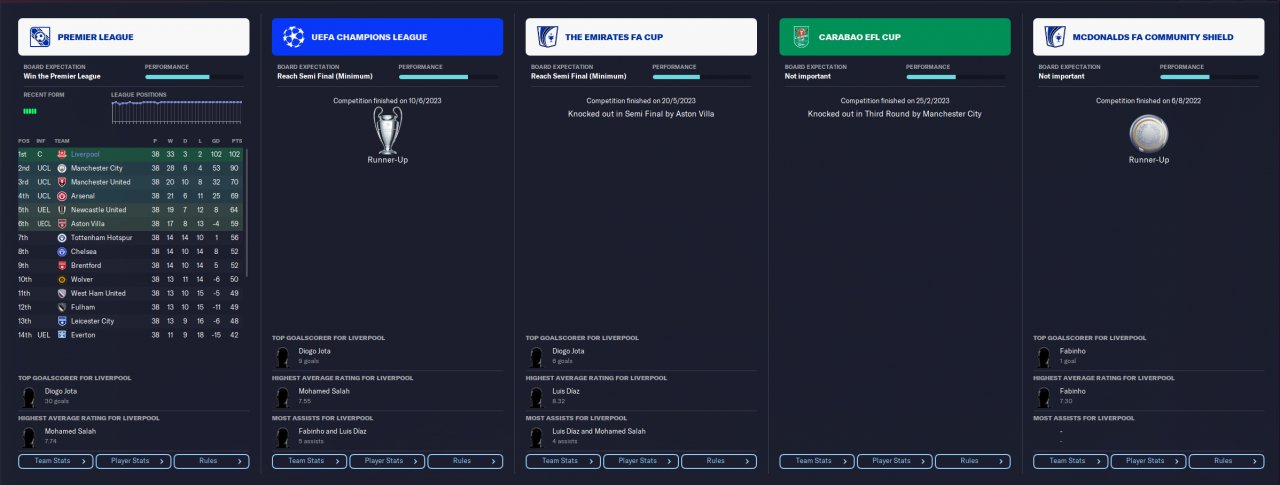Click 'Fabinho and Luis Díaz' most assists text
1280x485 pixels.
pyautogui.click(x=333, y=431)
